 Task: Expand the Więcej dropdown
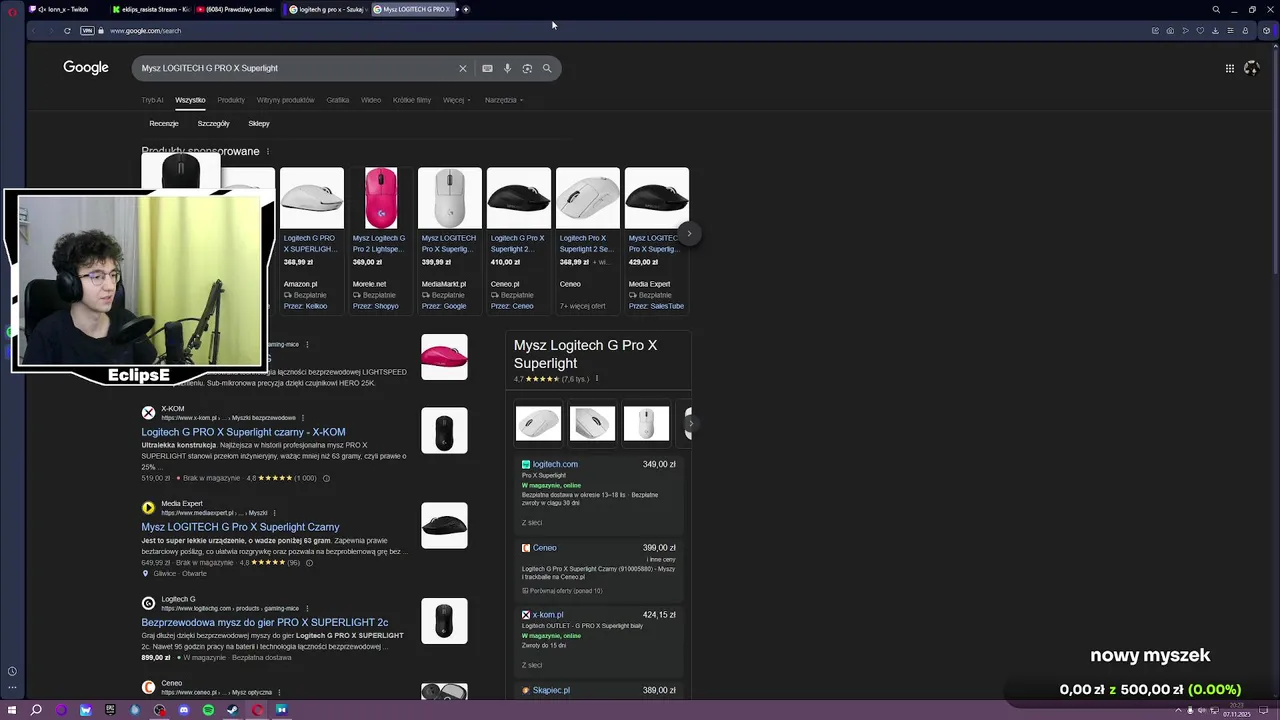456,100
